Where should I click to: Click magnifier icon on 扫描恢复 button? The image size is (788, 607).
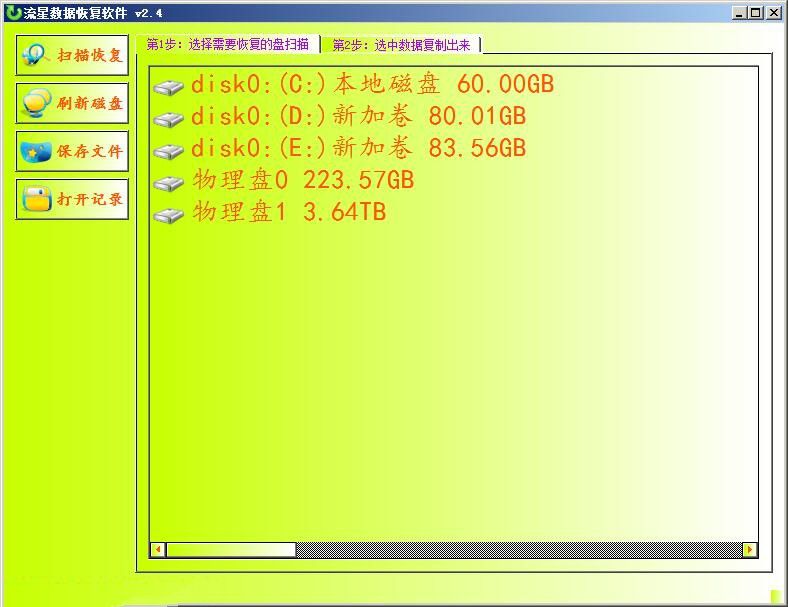[x=35, y=54]
